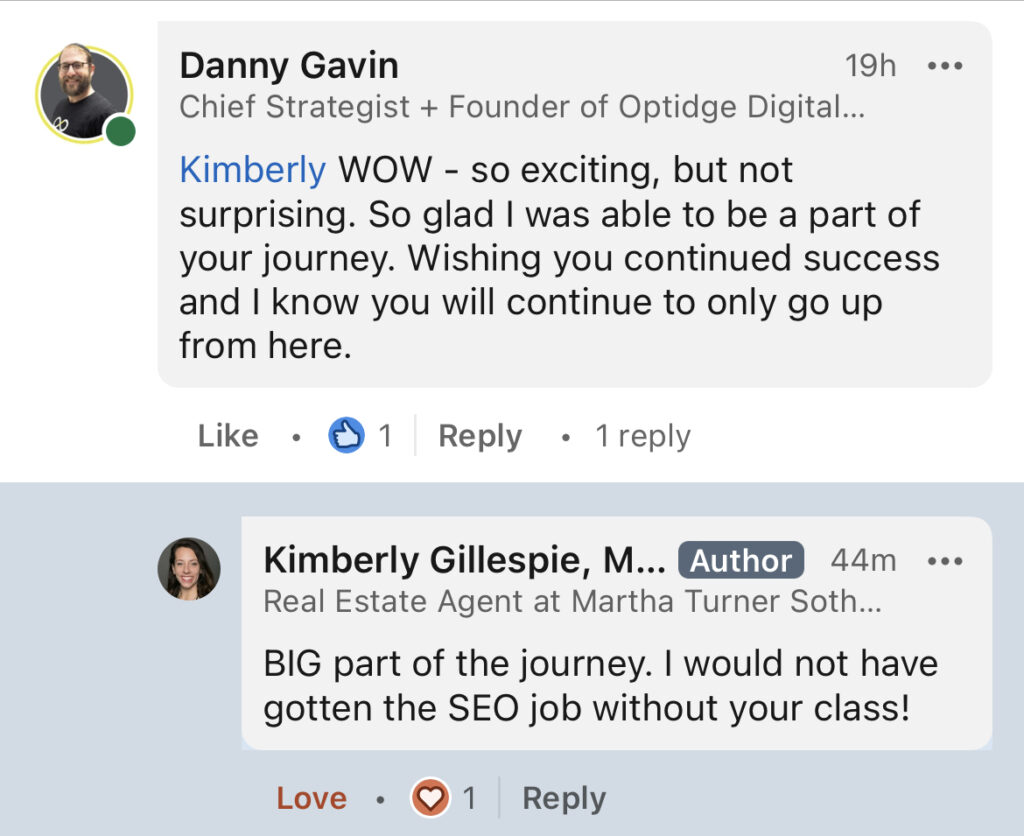1024x836 pixels.
Task: Open Danny Gavin's profile picture
Action: 84,93
